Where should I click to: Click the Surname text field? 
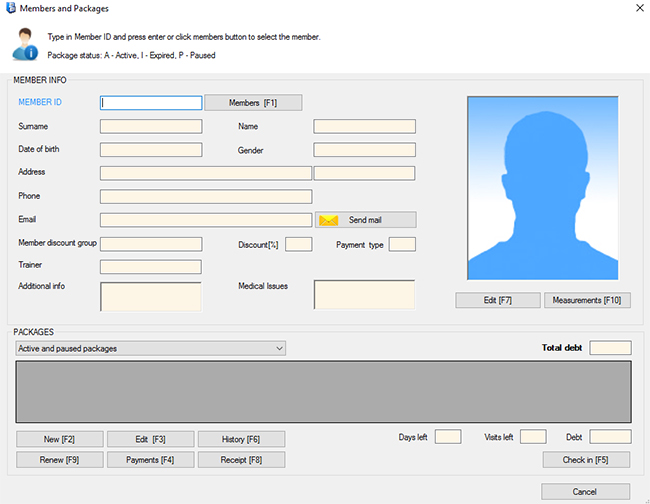(151, 127)
